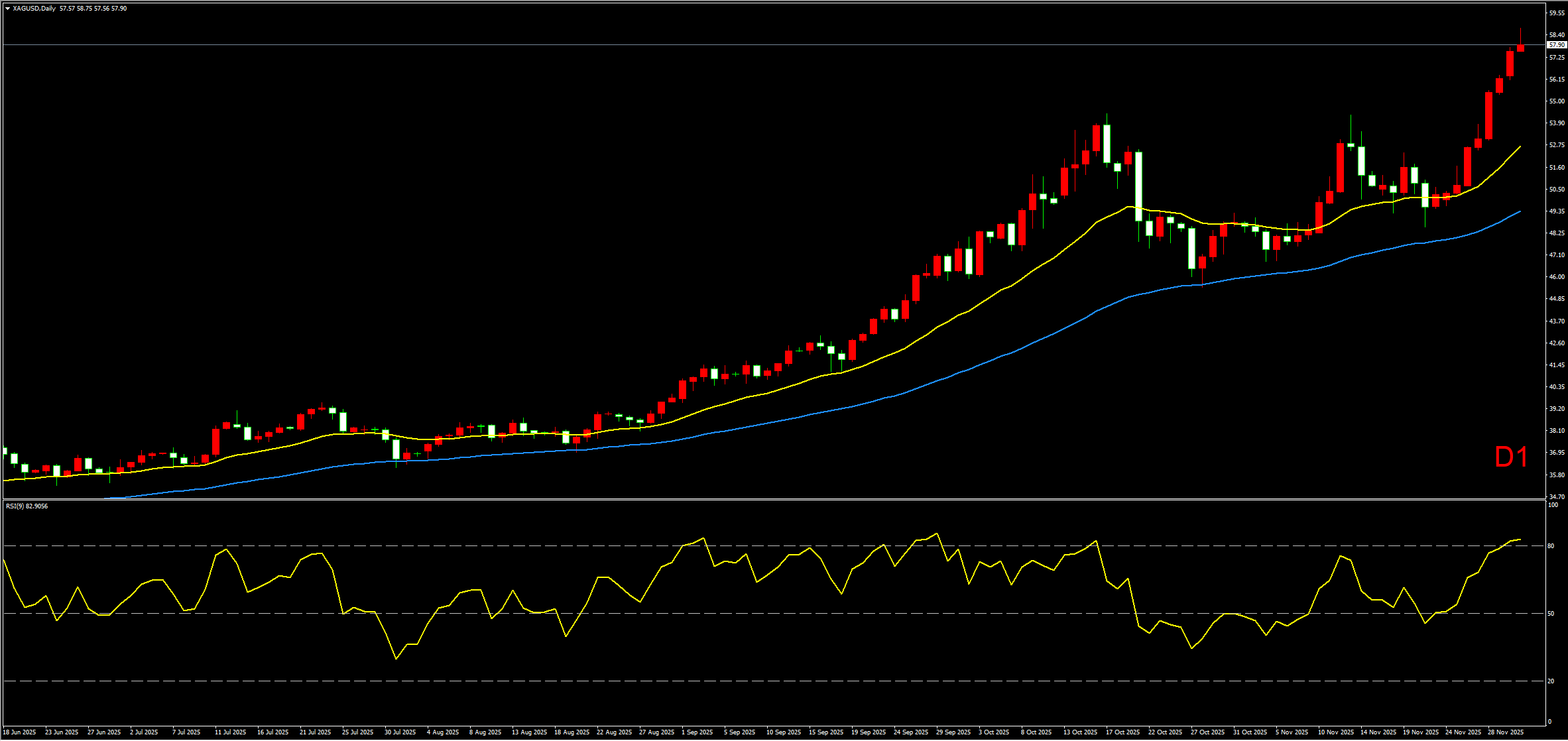Click the red D1 timeframe label
Viewport: 1568px width, 741px height.
1511,457
